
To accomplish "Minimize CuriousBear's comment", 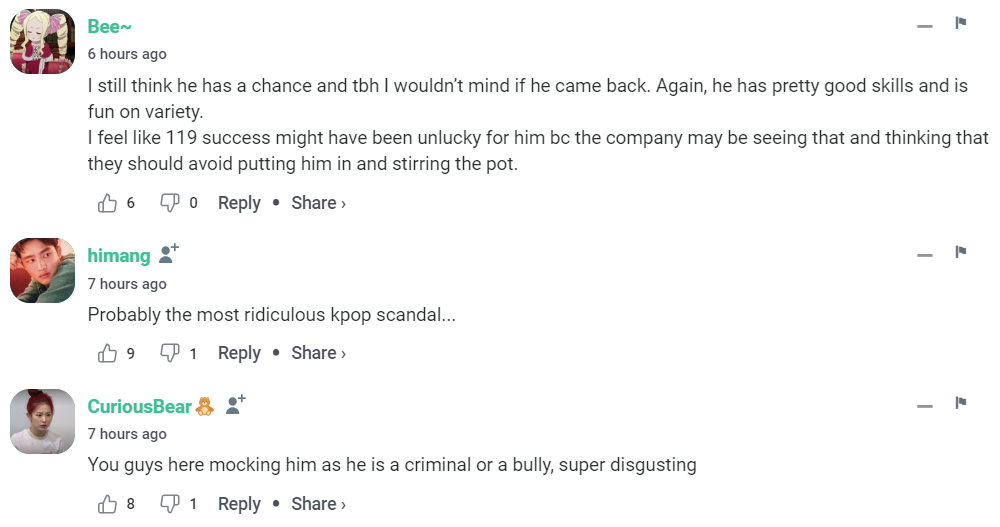I will (x=925, y=405).
